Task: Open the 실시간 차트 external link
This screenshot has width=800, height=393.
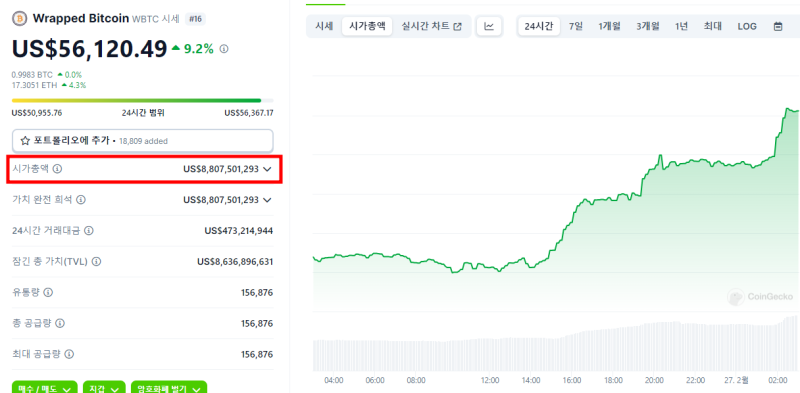Action: (x=432, y=27)
